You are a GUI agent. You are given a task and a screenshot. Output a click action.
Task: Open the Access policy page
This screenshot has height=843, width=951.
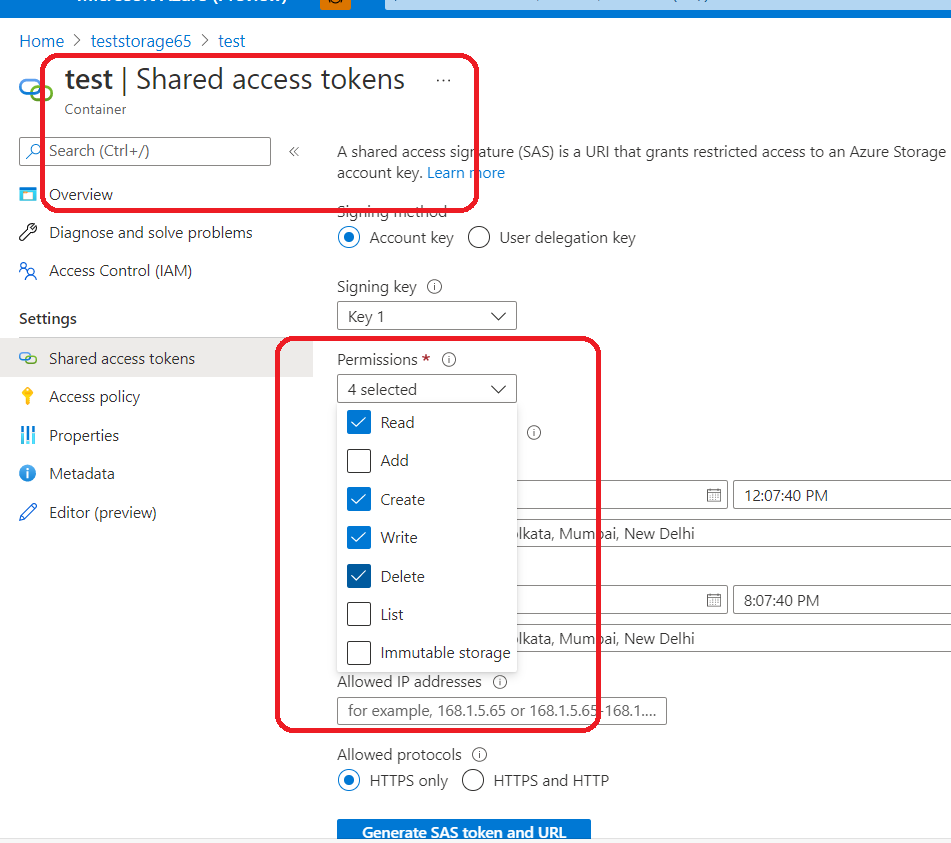pos(95,397)
